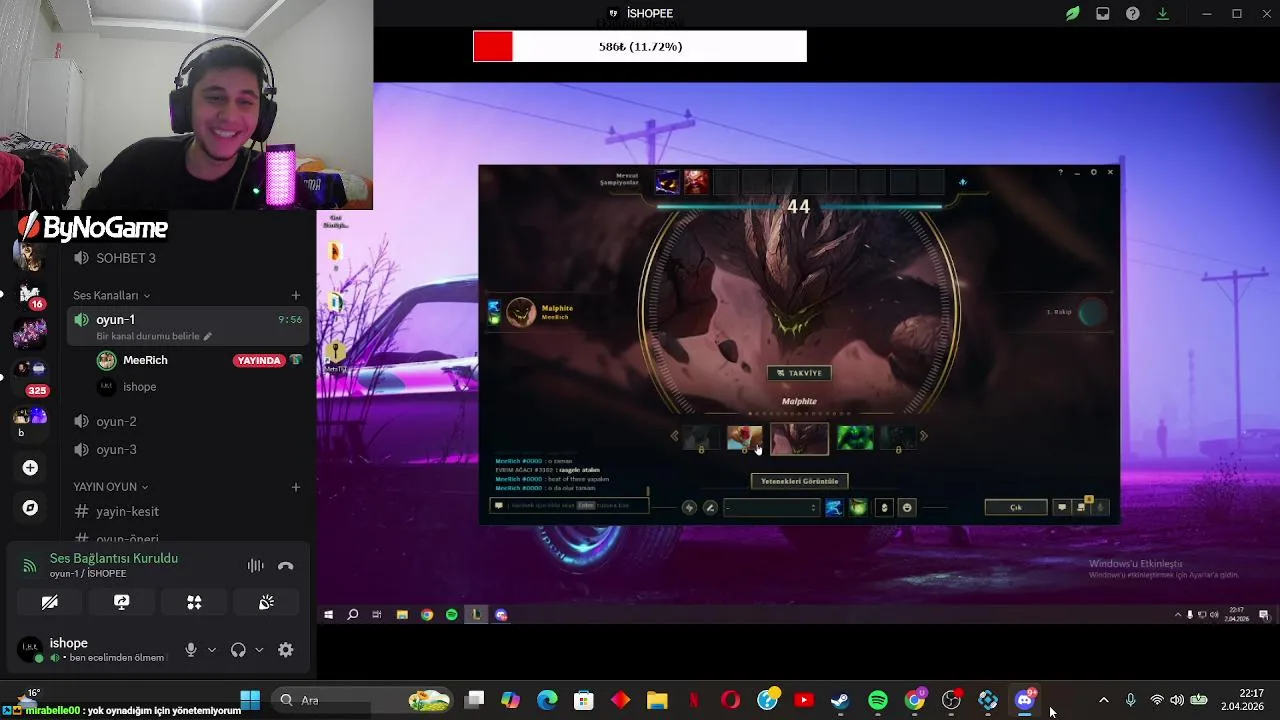Viewport: 1280px width, 720px height.
Task: Click the TAKVİYE boost button
Action: [799, 373]
